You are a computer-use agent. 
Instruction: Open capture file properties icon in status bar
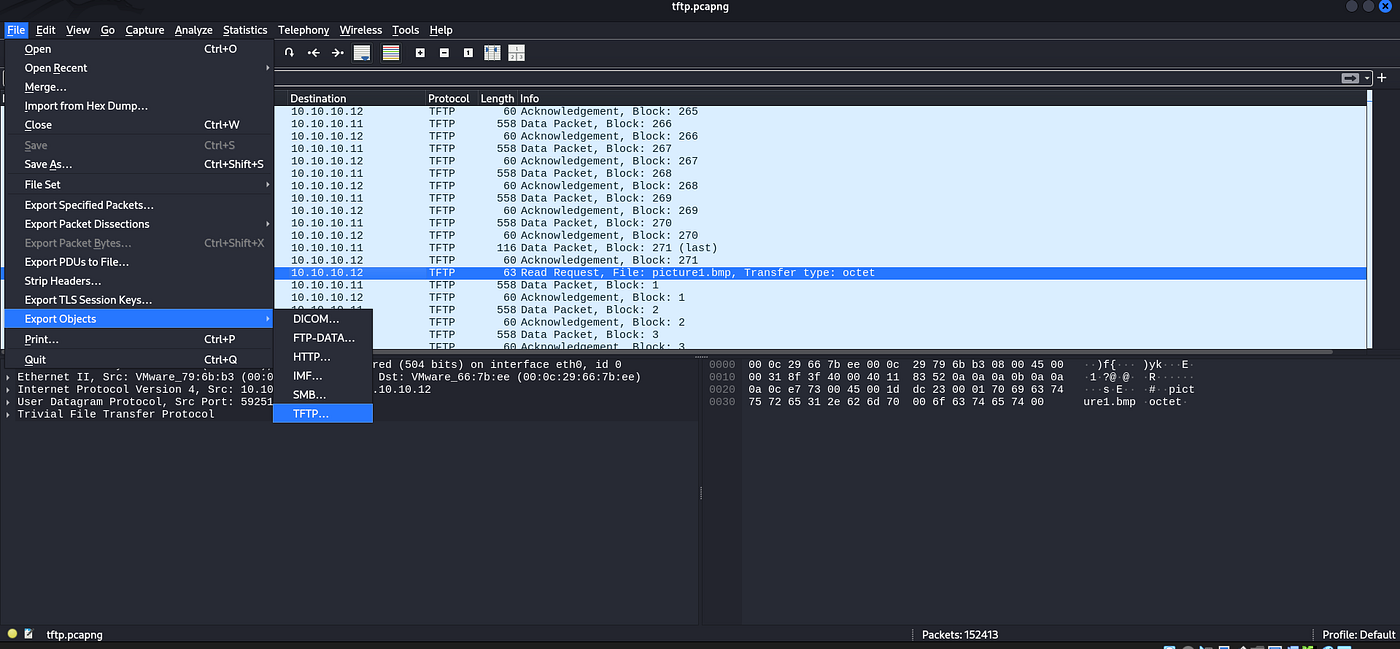click(29, 634)
